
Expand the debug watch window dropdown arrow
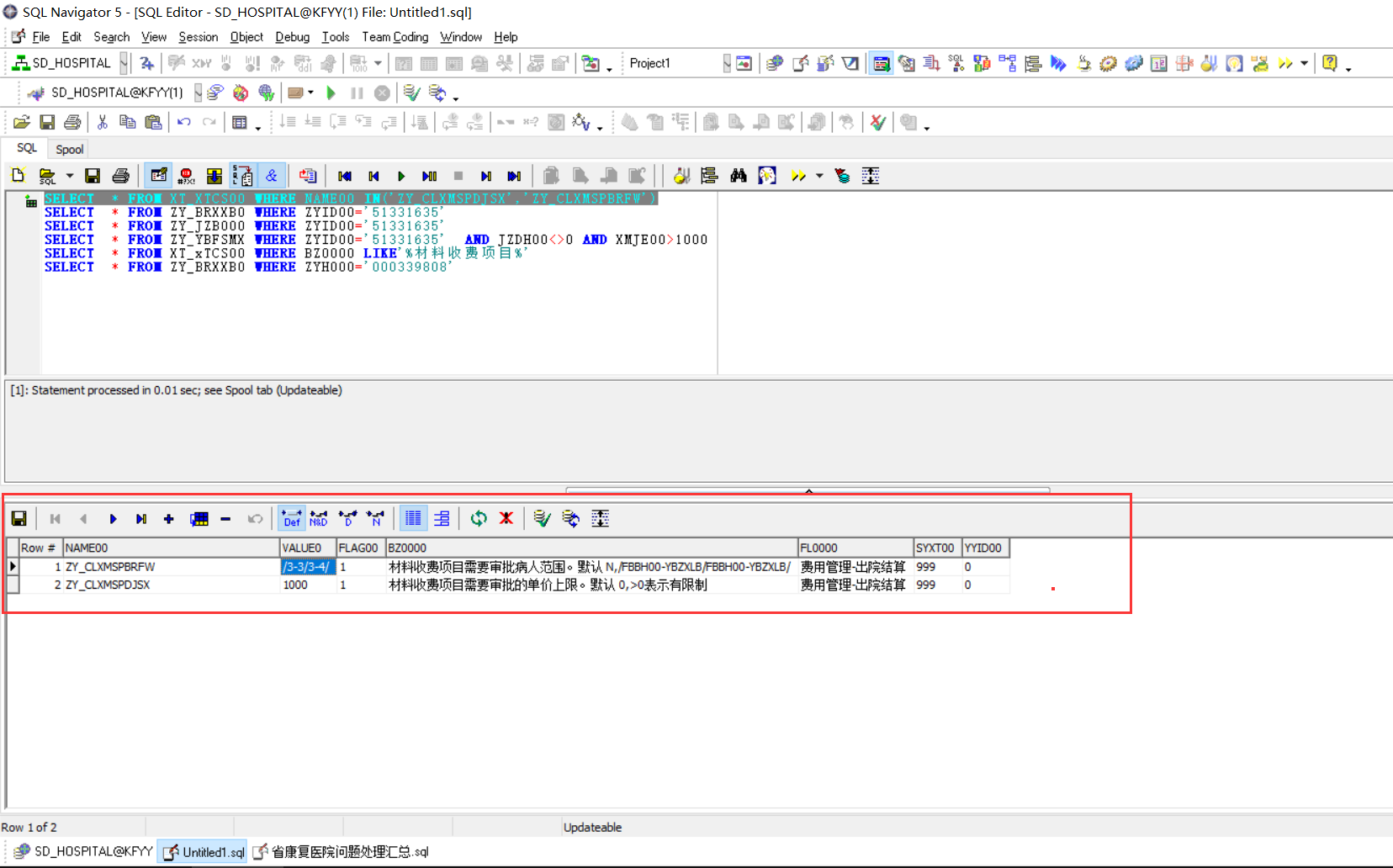(310, 93)
